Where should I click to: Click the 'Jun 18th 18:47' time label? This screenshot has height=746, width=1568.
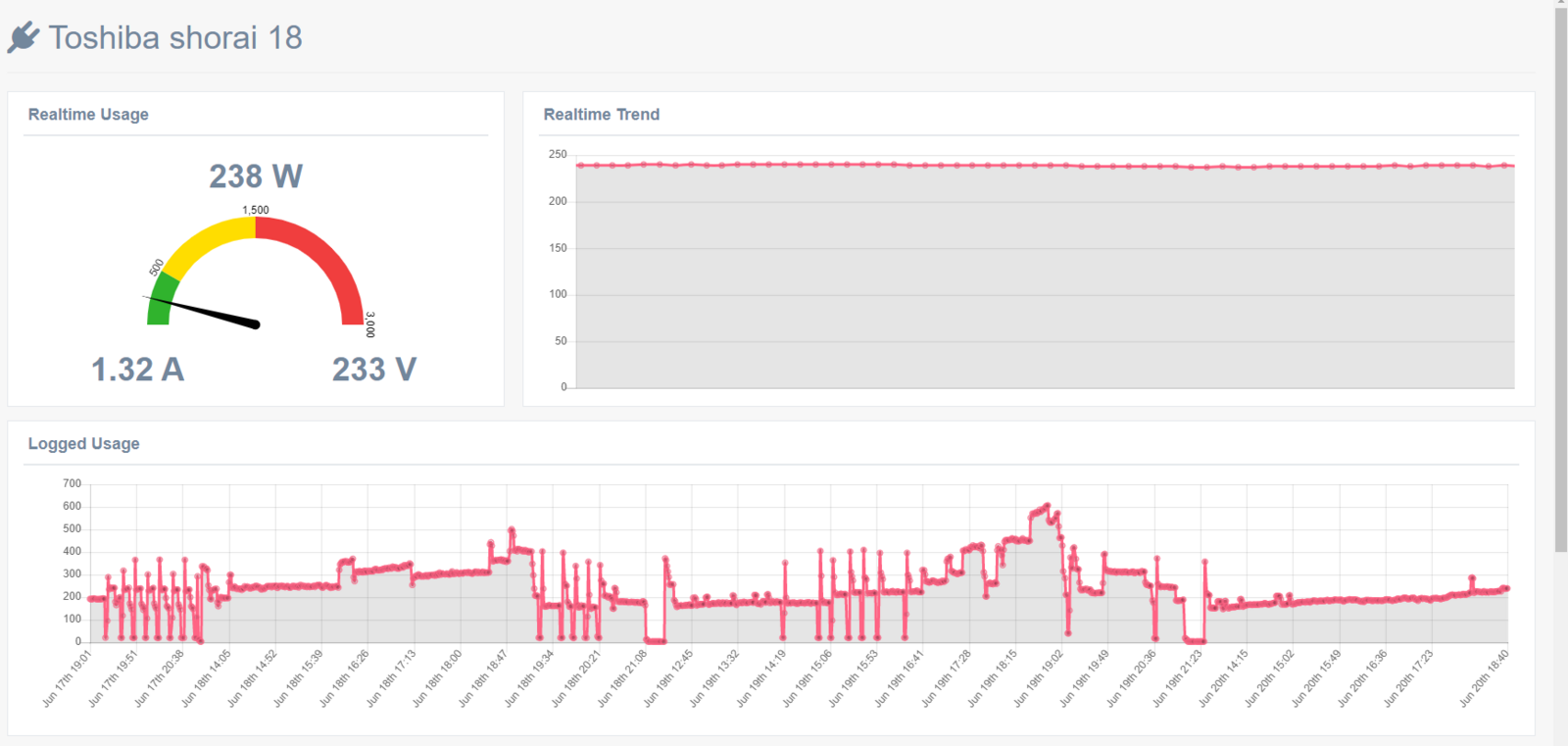pos(483,677)
